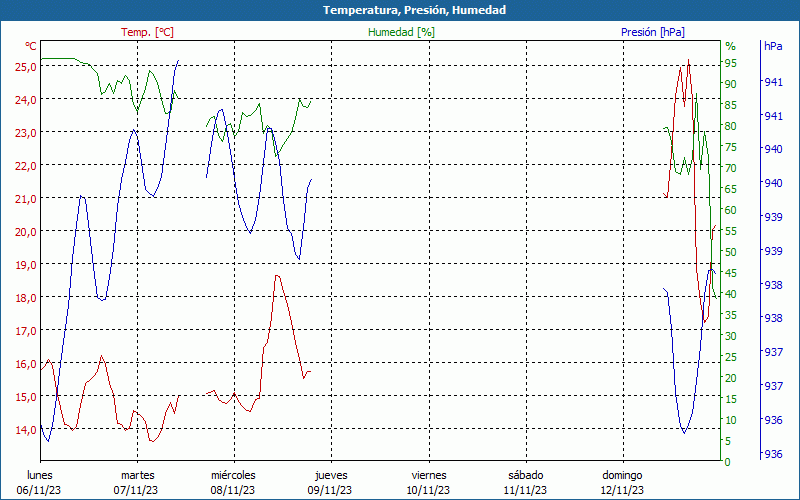
Task: Click the 65 humidity axis value
Action: point(731,189)
